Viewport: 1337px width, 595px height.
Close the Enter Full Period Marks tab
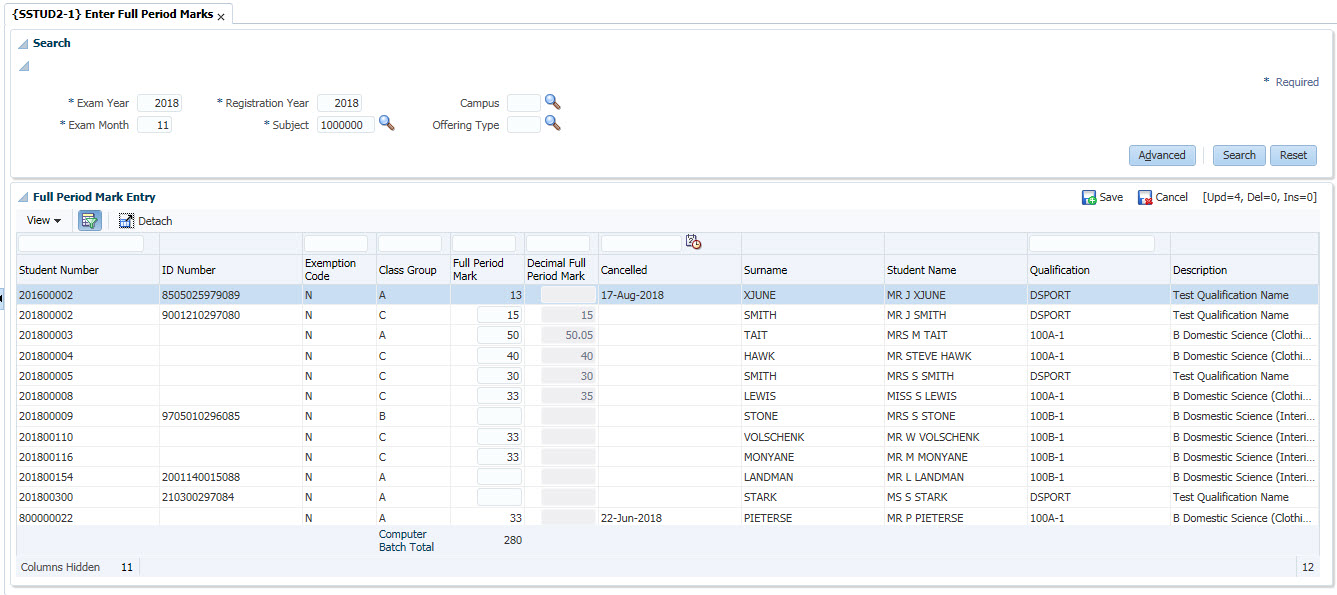221,17
